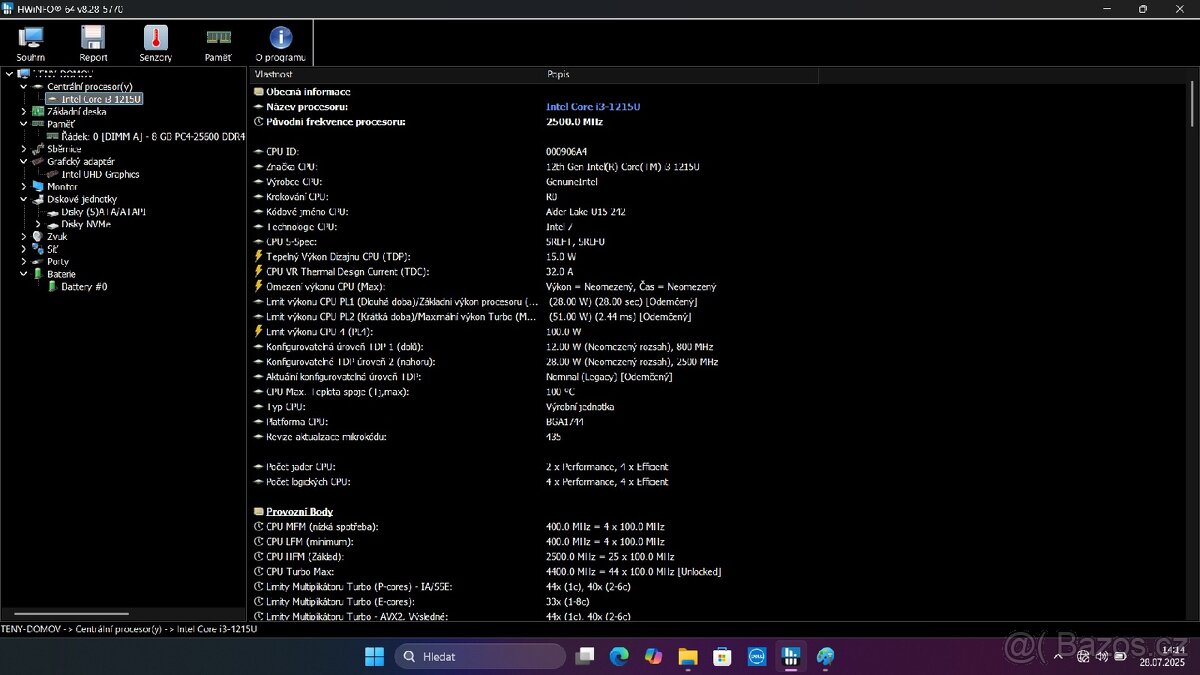This screenshot has width=1200, height=675.
Task: Launch Microsoft Edge from the taskbar
Action: 619,656
